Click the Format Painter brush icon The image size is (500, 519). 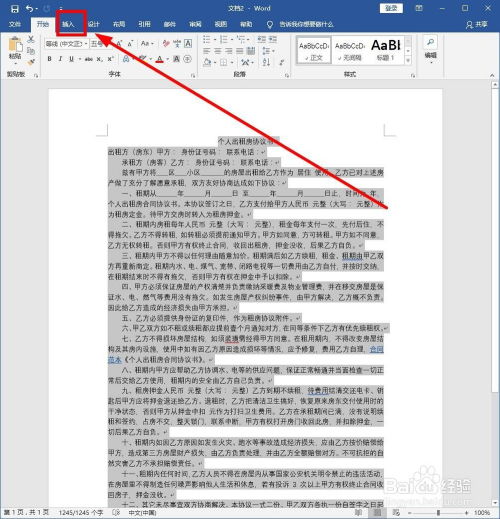click(31, 62)
